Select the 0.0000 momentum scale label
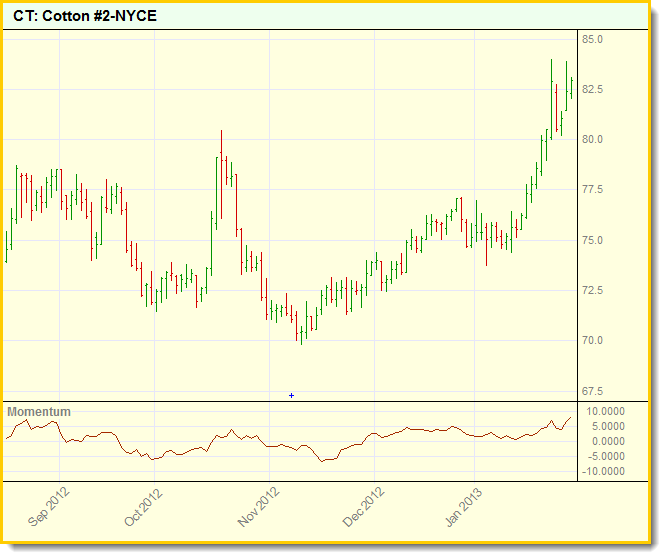This screenshot has height=559, width=666. point(609,442)
